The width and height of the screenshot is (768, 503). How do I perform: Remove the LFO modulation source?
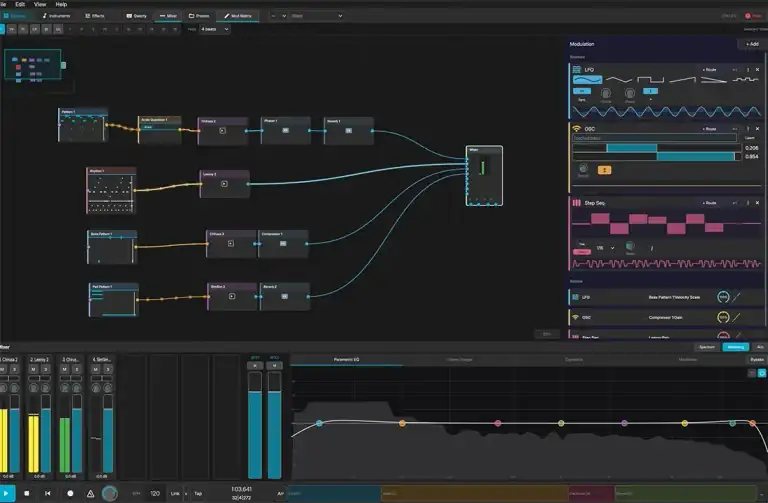tap(757, 70)
